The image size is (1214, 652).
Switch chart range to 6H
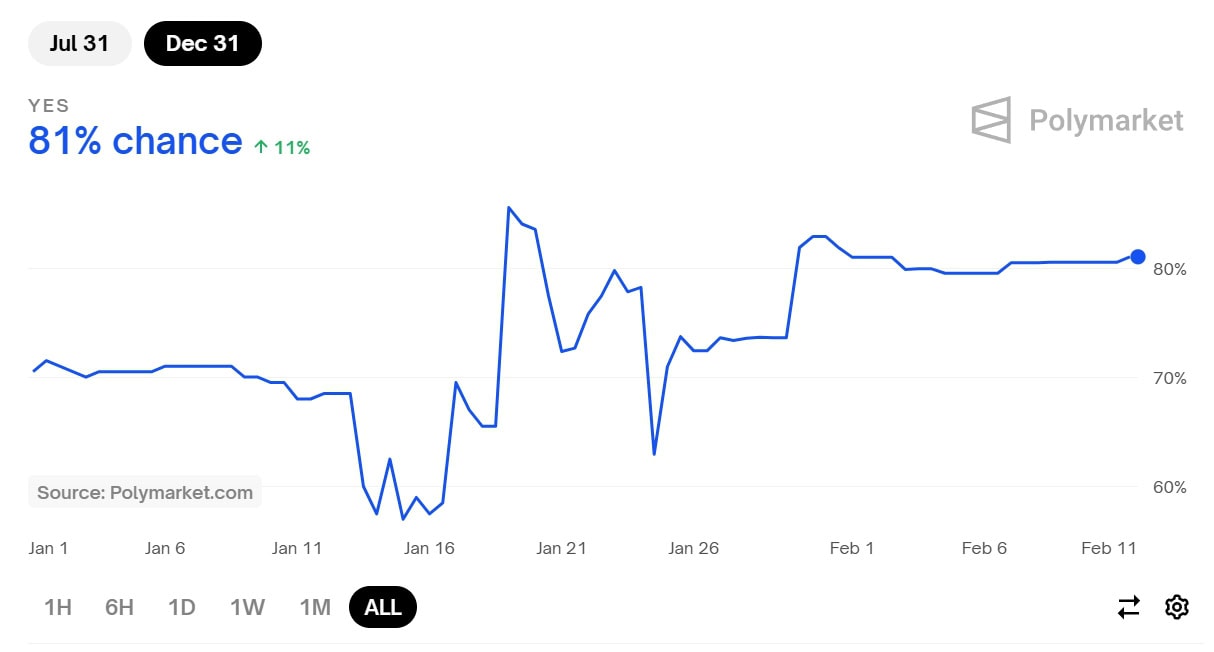point(119,607)
